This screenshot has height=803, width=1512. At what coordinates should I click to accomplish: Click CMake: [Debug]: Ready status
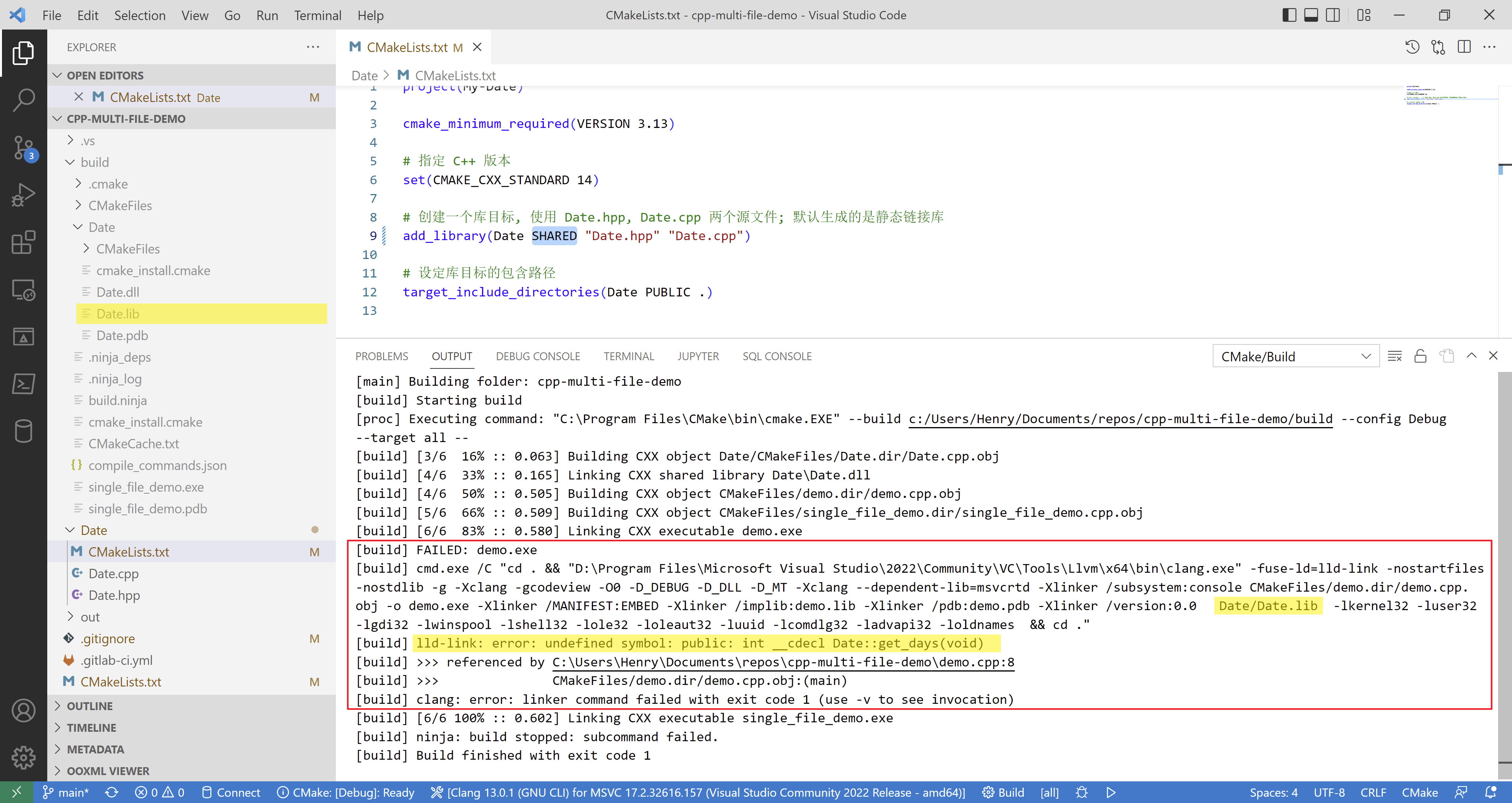(345, 792)
